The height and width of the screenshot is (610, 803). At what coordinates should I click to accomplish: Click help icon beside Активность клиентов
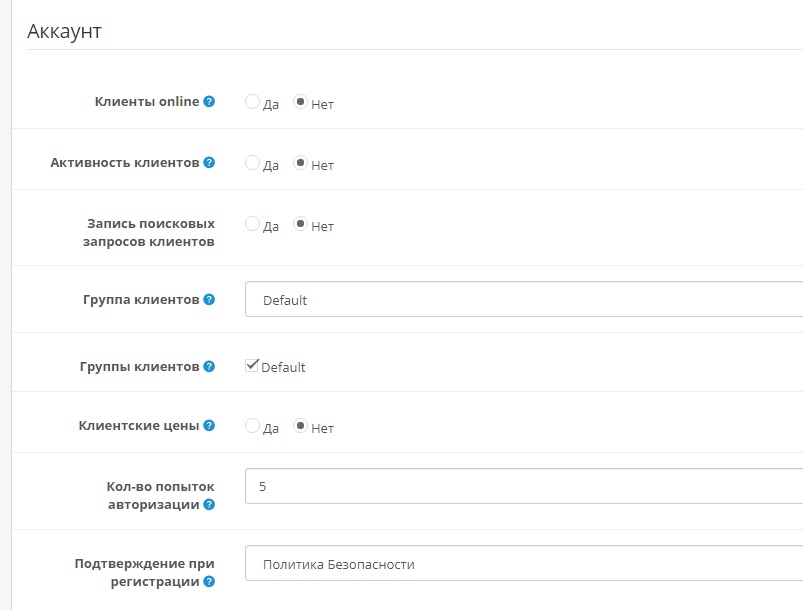pyautogui.click(x=209, y=162)
